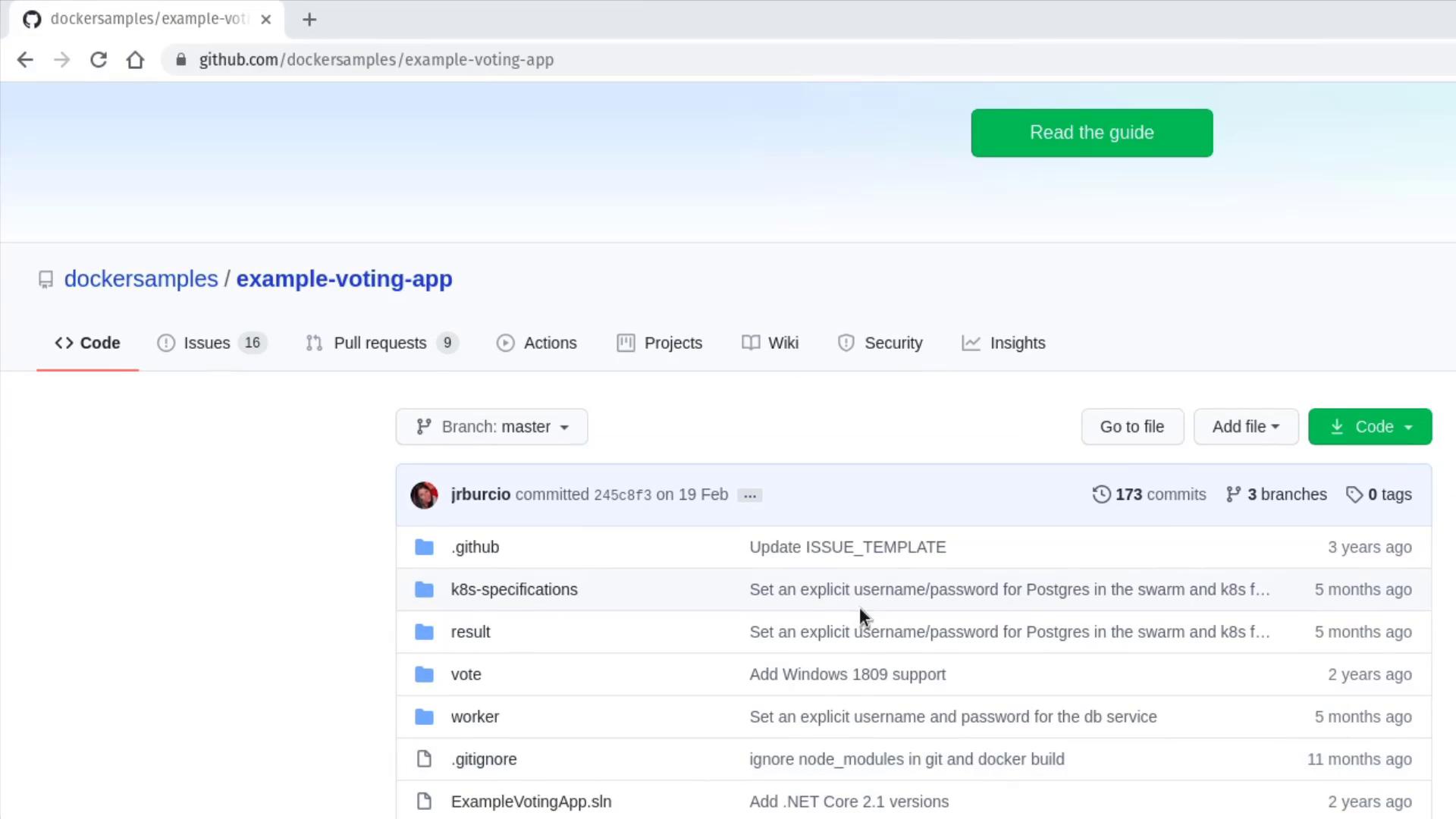
Task: Open the green Code download dropdown
Action: pos(1370,427)
